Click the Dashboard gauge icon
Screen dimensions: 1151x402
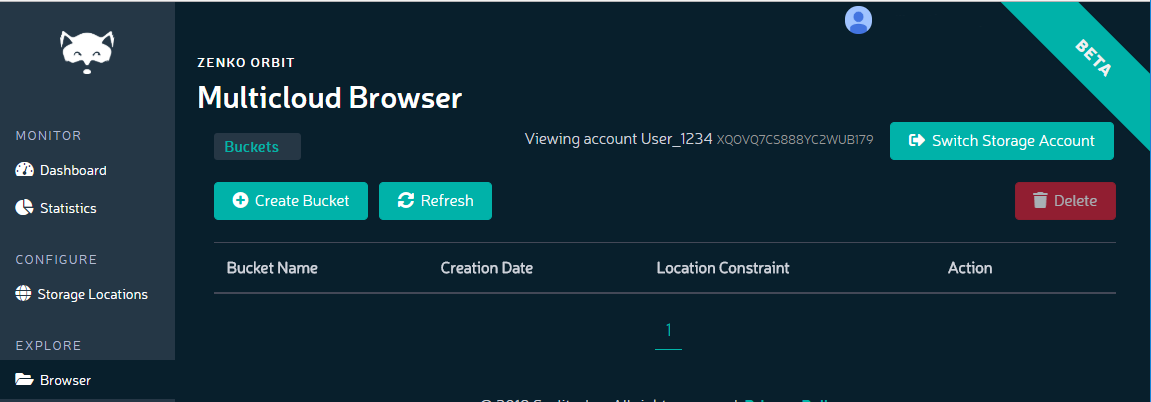(24, 169)
